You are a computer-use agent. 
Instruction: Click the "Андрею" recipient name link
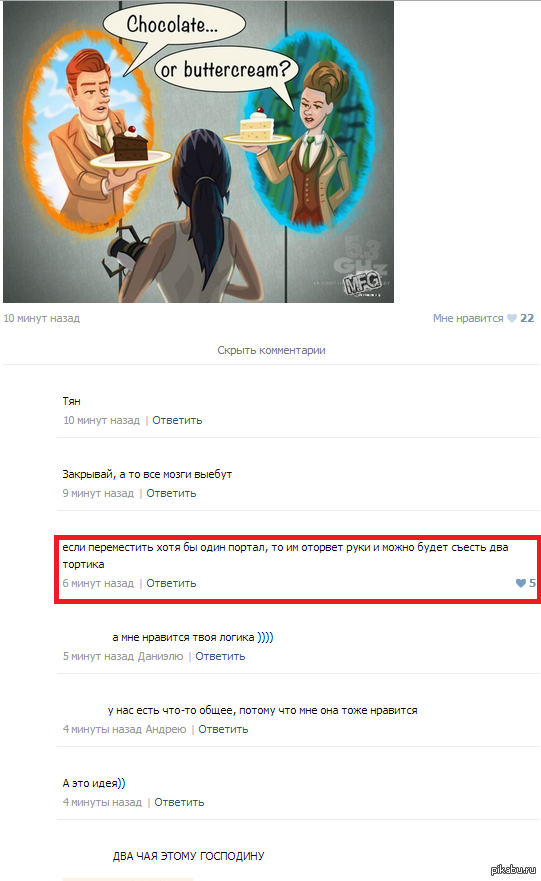[166, 729]
